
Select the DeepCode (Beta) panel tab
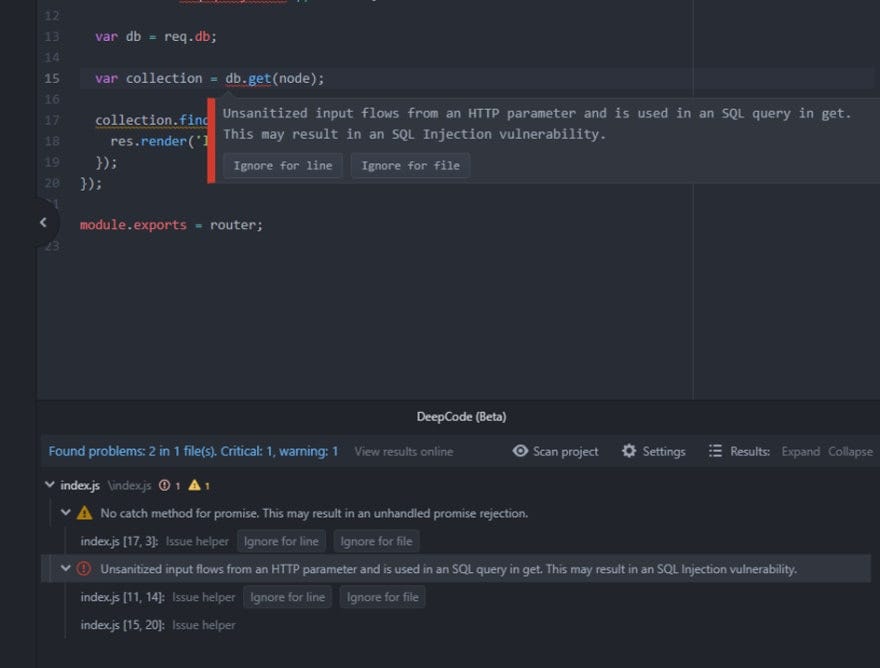point(461,416)
